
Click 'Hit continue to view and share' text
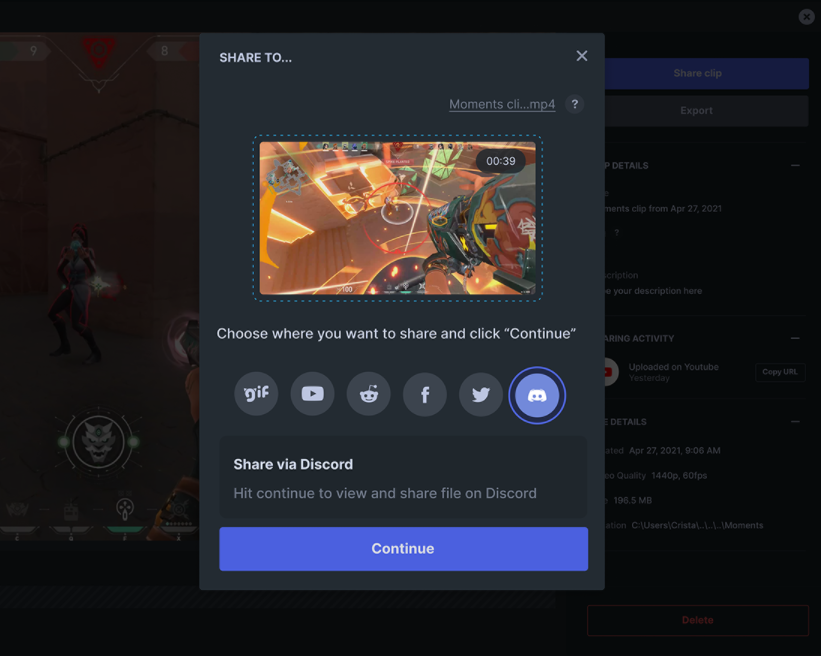(x=385, y=493)
